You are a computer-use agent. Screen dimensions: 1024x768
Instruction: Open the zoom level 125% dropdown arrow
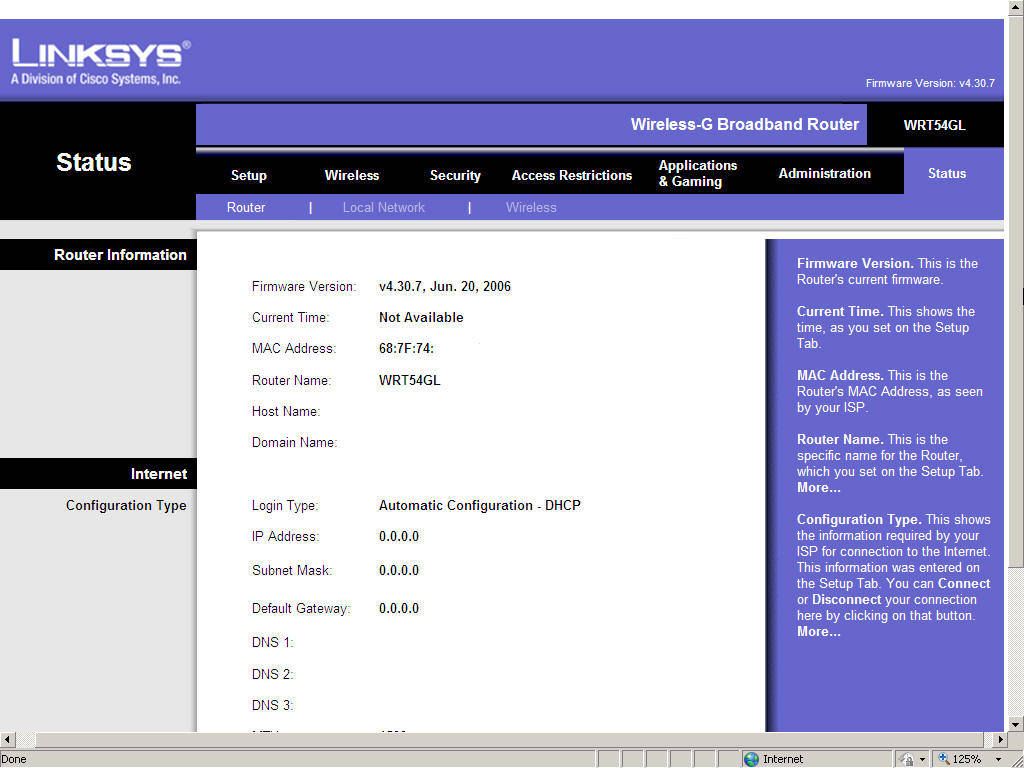pos(998,760)
